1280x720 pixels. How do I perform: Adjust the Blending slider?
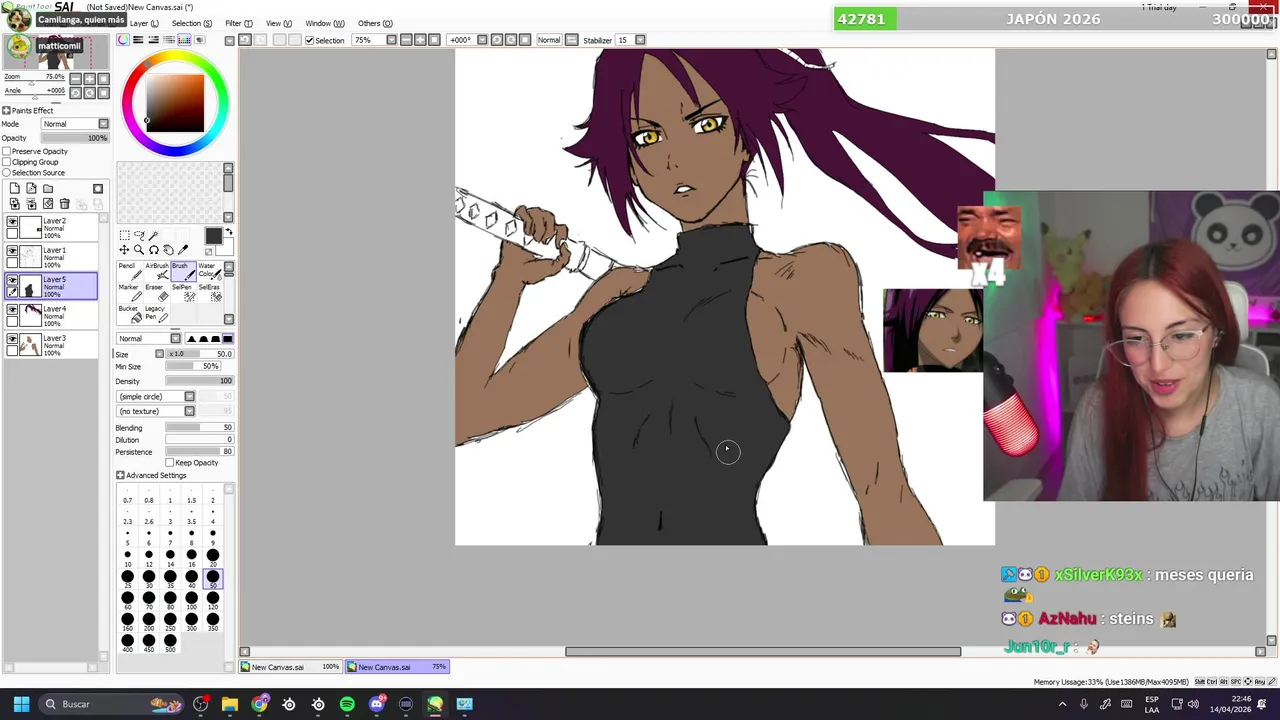[x=199, y=428]
